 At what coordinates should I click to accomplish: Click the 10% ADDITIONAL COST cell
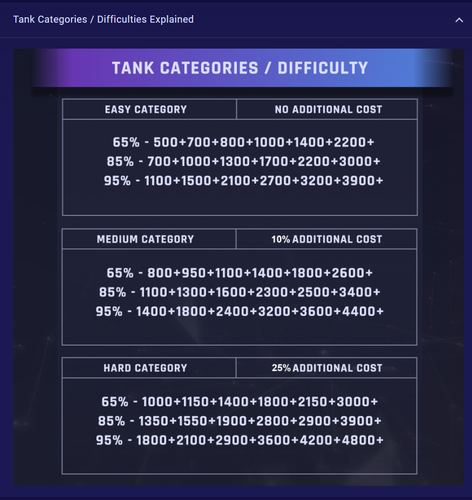(x=326, y=239)
